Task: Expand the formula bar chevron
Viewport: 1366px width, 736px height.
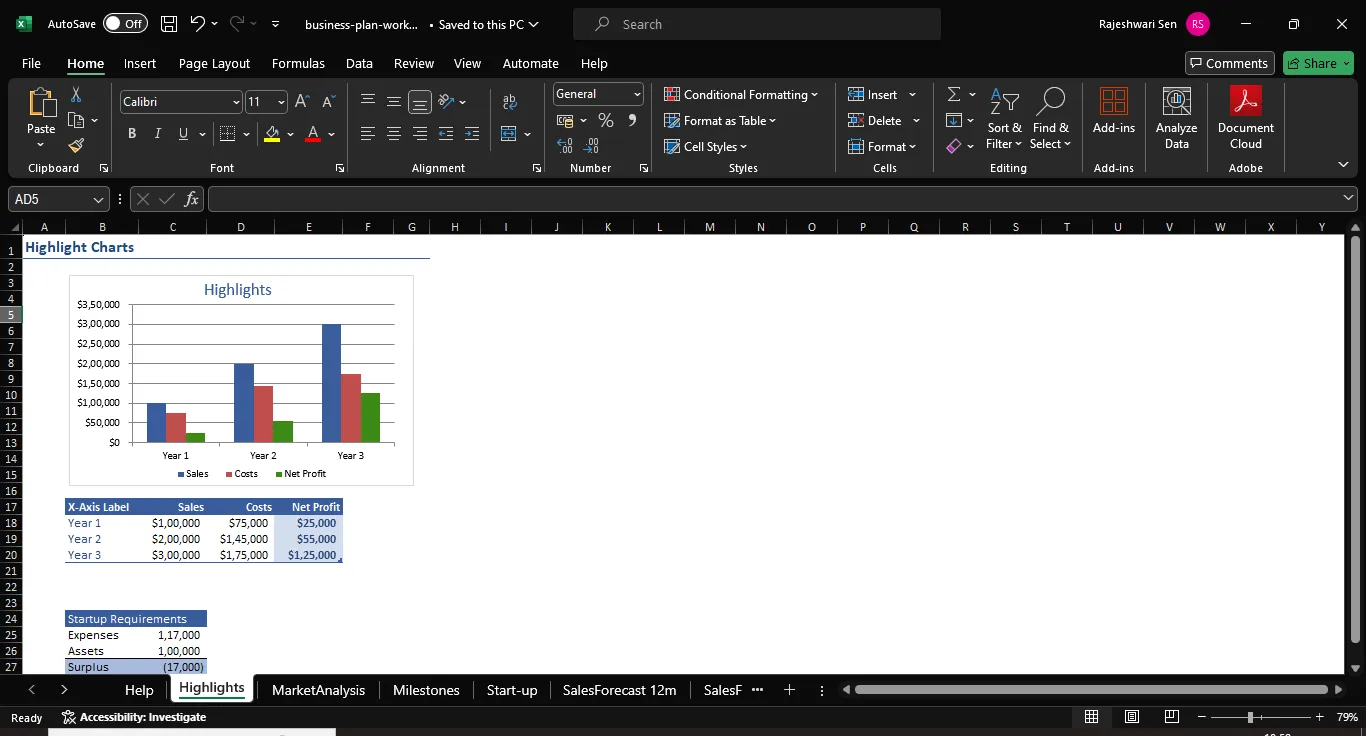Action: (x=1349, y=198)
